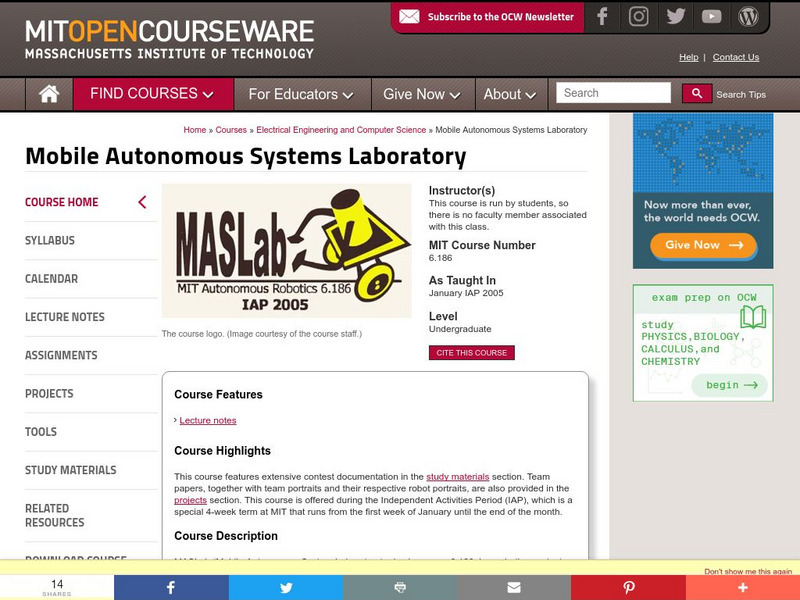800x600 pixels.
Task: Share via Twitter in bottom share bar
Action: [286, 587]
